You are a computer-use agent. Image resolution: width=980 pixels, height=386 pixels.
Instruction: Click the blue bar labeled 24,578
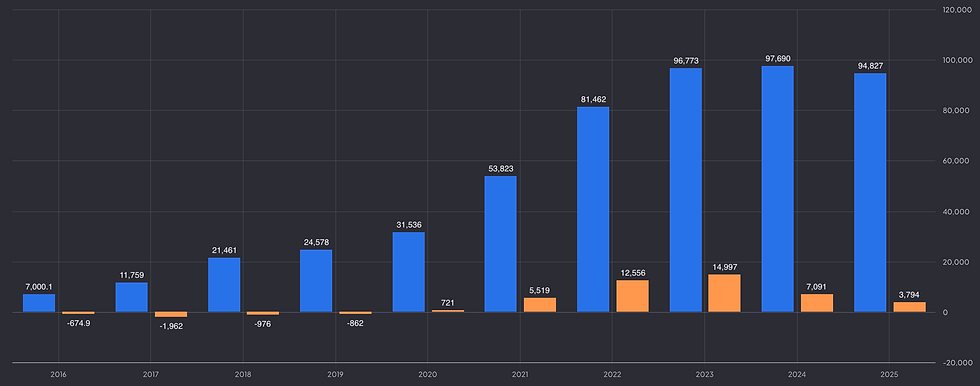click(x=316, y=281)
